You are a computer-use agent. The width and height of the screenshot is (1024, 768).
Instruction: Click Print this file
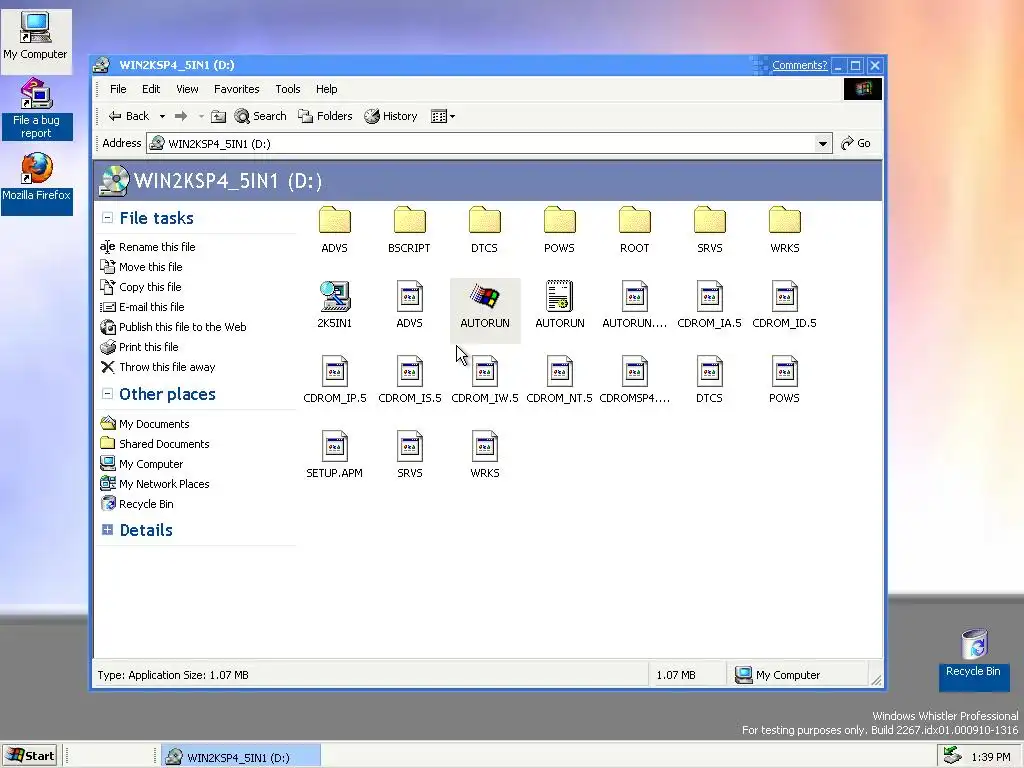[139, 347]
